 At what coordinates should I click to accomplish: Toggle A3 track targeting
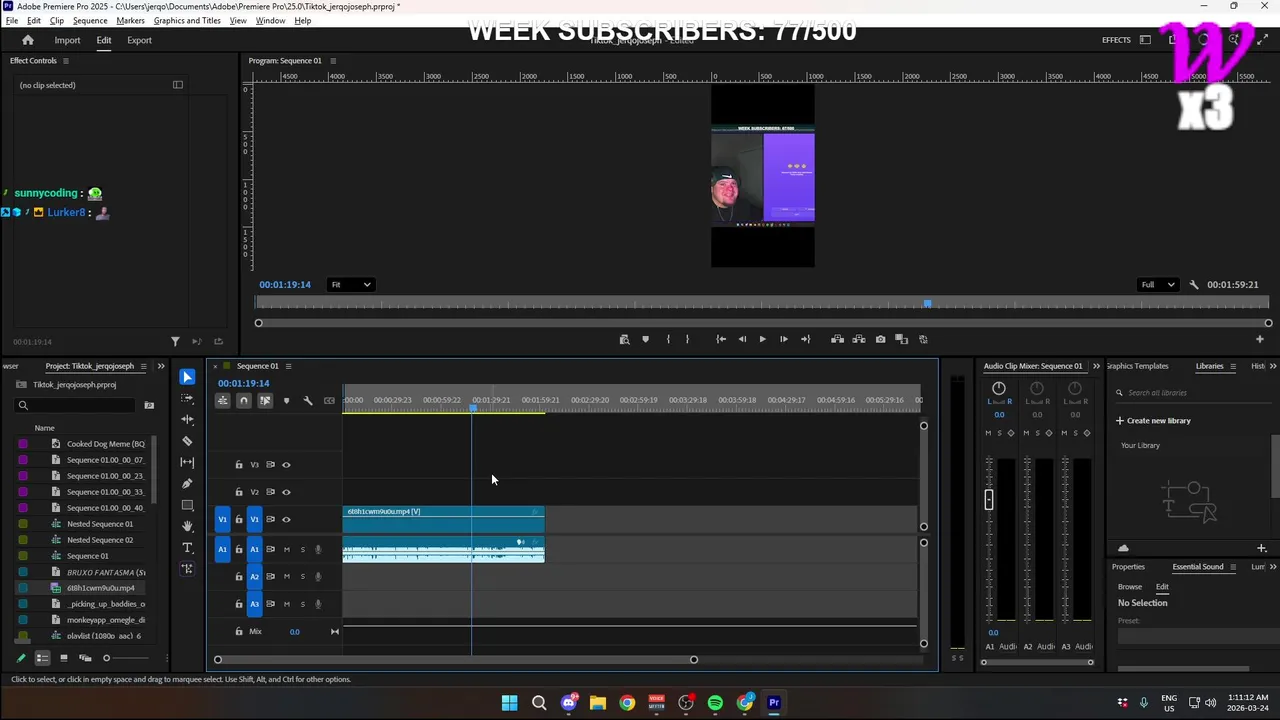(255, 604)
